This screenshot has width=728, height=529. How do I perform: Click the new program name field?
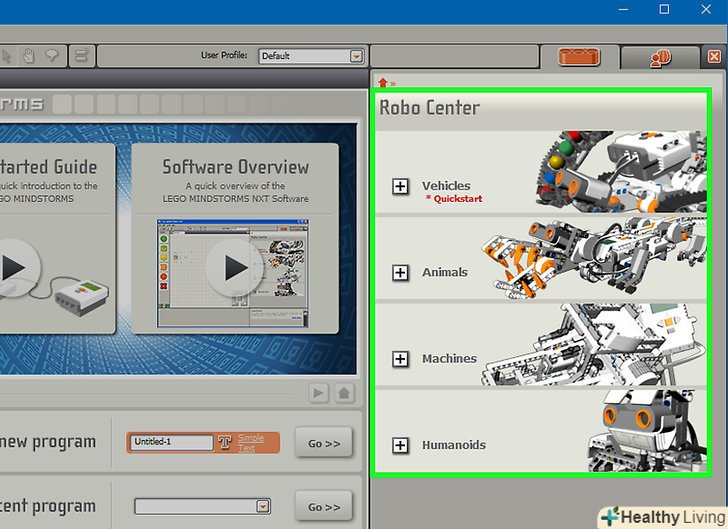point(171,442)
